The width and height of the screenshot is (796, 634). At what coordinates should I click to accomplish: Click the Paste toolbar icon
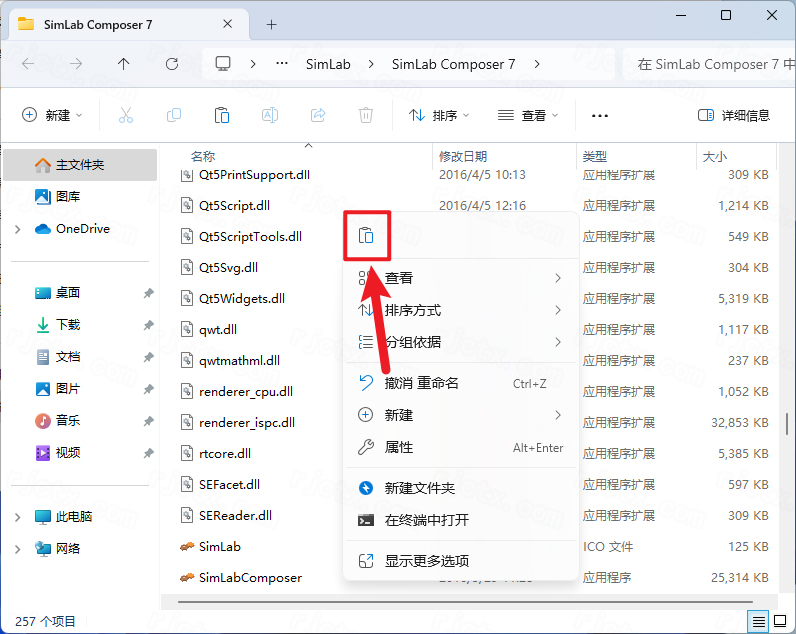(222, 115)
